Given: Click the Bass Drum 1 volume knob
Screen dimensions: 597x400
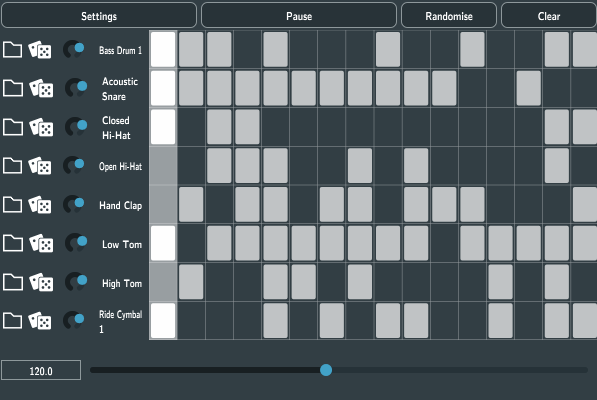Looking at the screenshot, I should (x=74, y=49).
